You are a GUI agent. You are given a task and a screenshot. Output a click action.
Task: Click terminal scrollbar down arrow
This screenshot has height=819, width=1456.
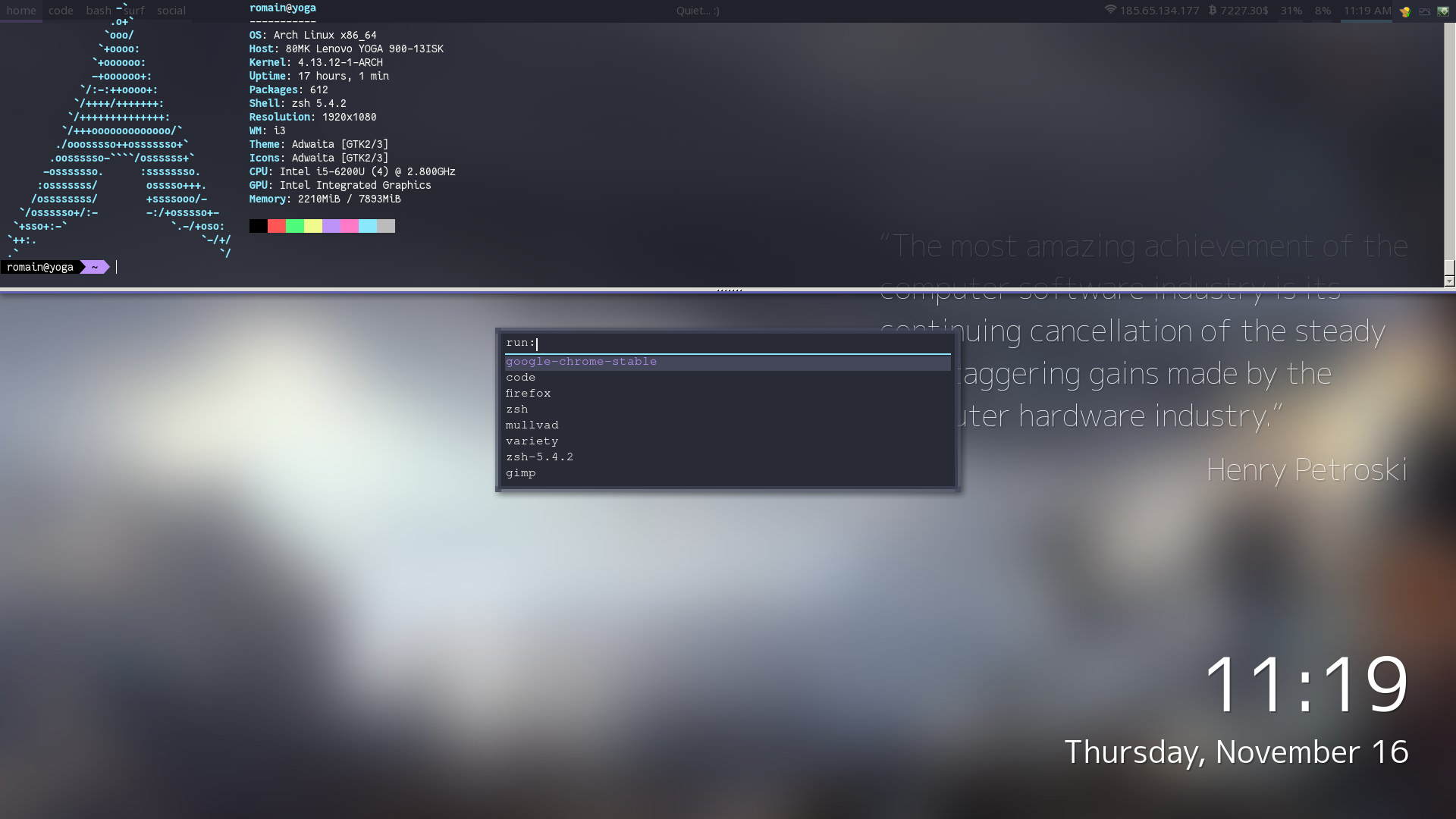point(1449,281)
